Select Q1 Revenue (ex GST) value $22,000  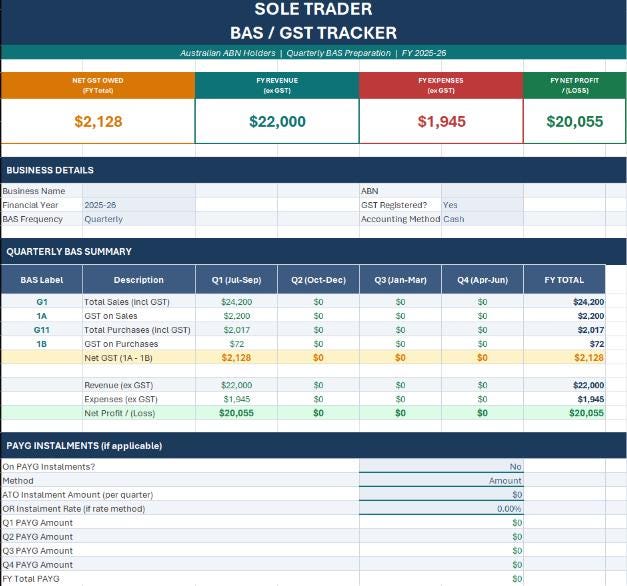(236, 385)
